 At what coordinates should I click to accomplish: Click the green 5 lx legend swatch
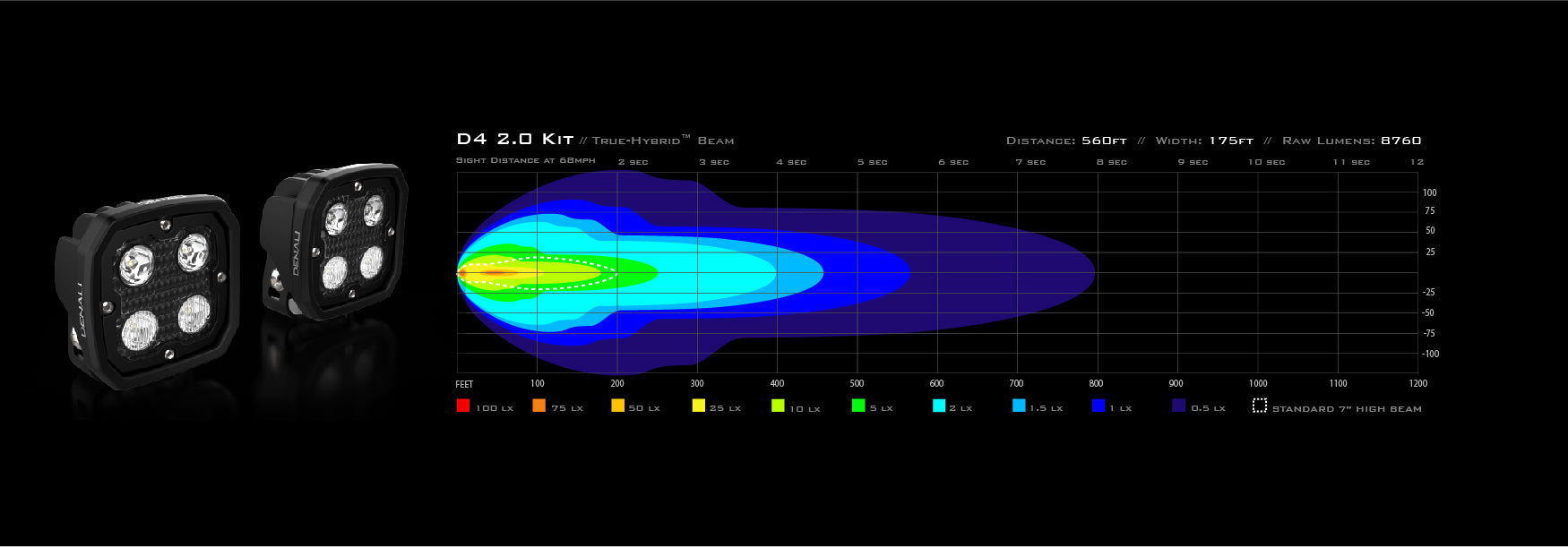(x=858, y=406)
